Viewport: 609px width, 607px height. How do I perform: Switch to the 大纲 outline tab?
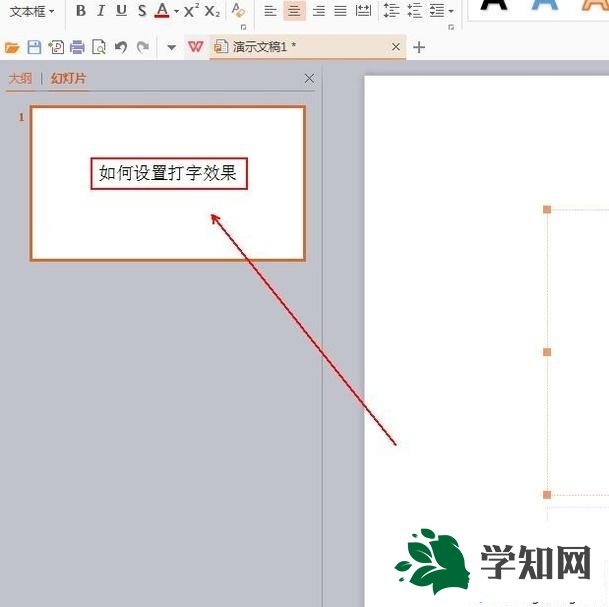coord(20,79)
